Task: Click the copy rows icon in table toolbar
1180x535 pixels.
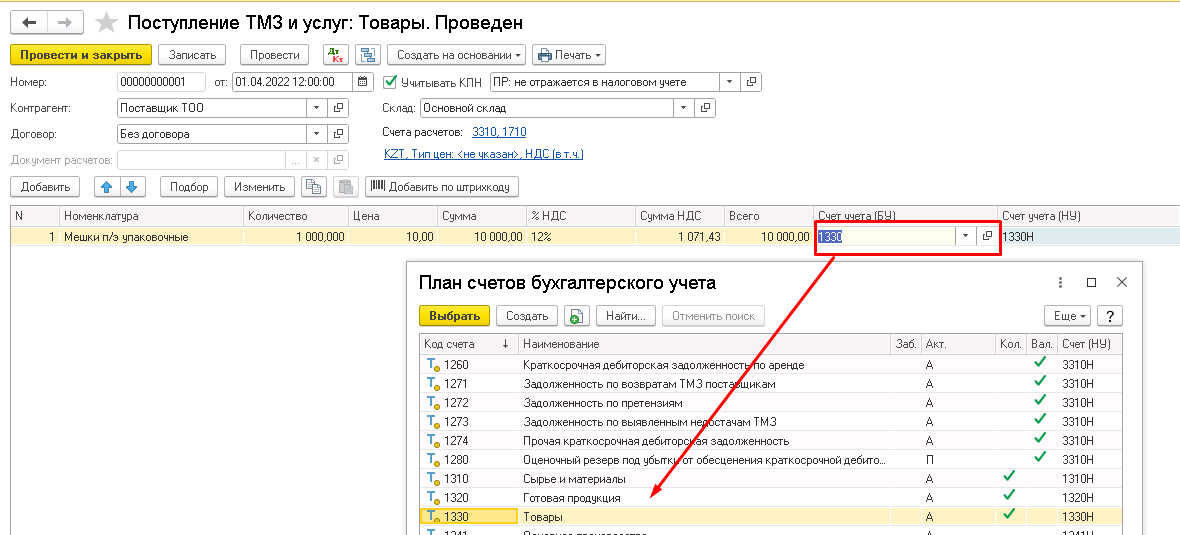Action: tap(314, 187)
